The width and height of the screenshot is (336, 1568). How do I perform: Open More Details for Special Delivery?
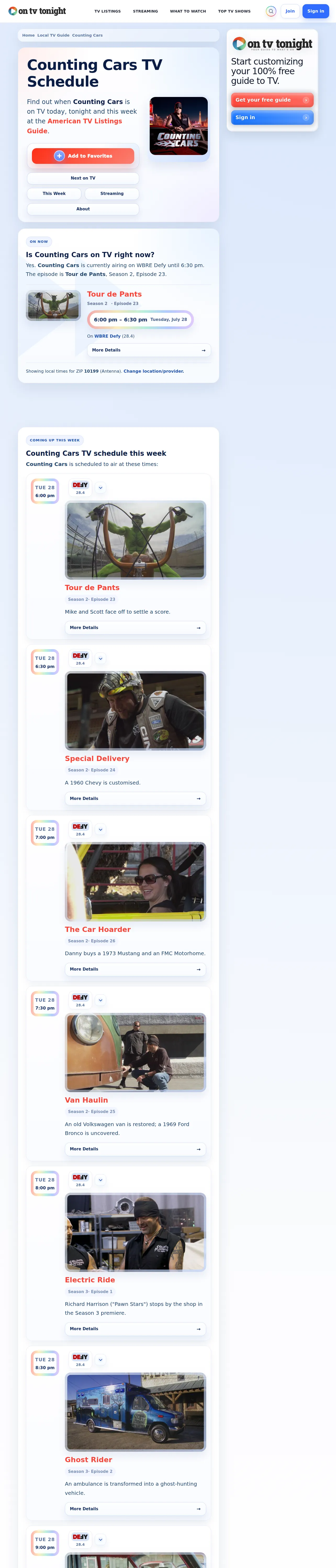tap(135, 799)
